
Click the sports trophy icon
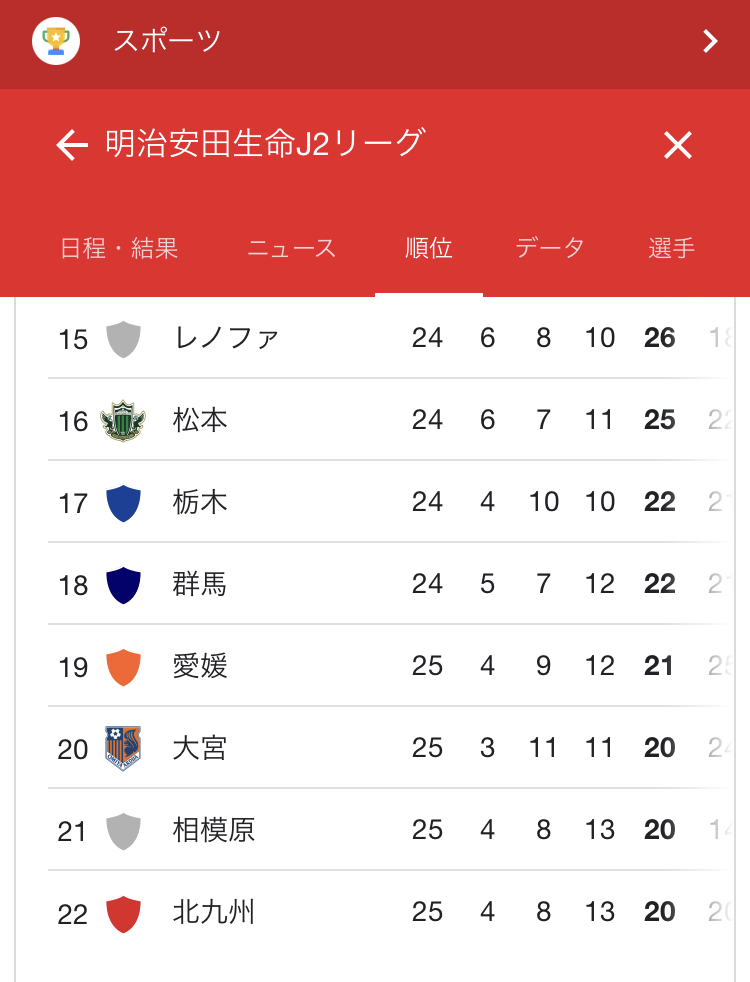56,41
